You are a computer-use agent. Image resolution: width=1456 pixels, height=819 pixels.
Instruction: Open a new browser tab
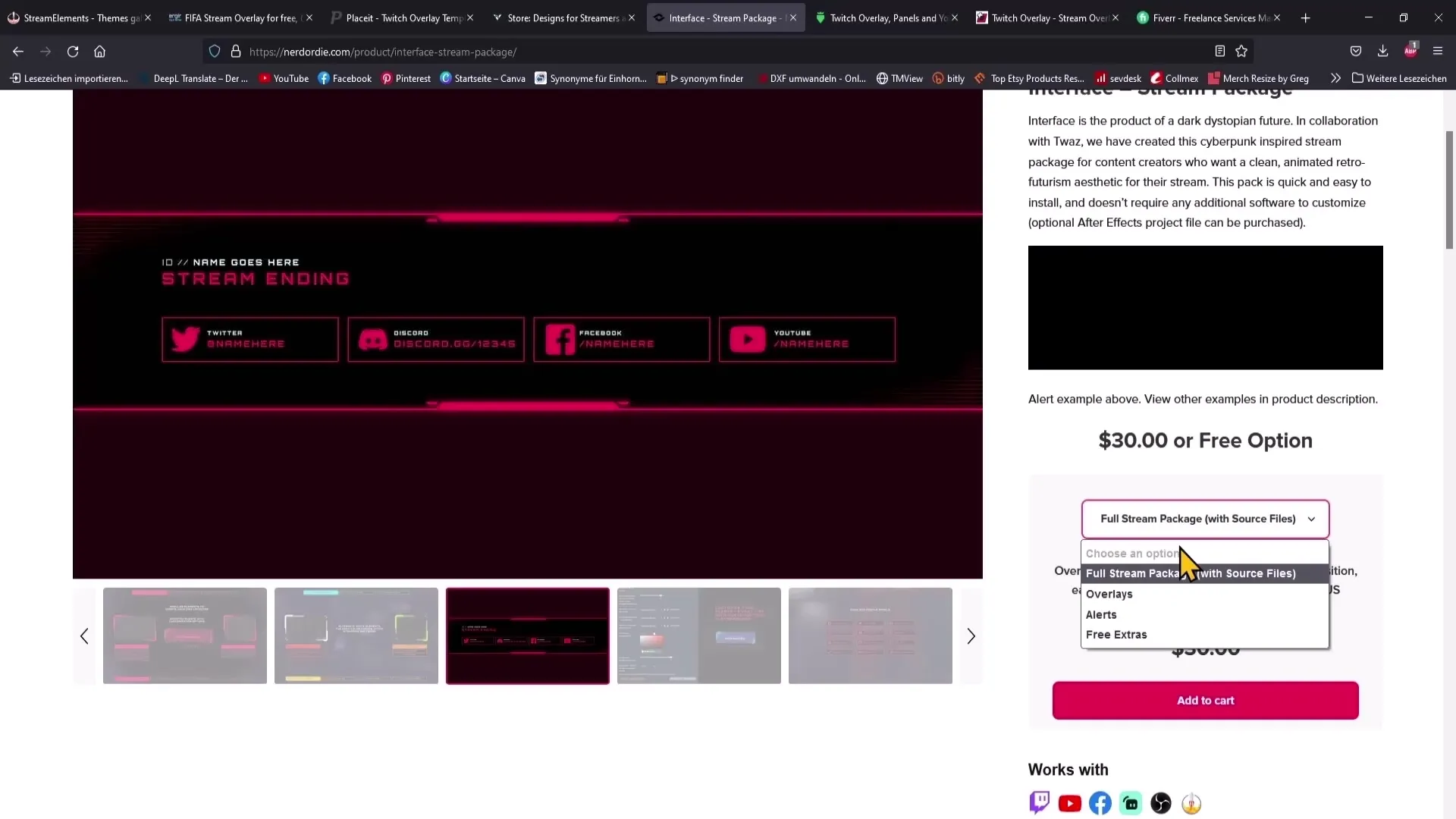click(1305, 17)
